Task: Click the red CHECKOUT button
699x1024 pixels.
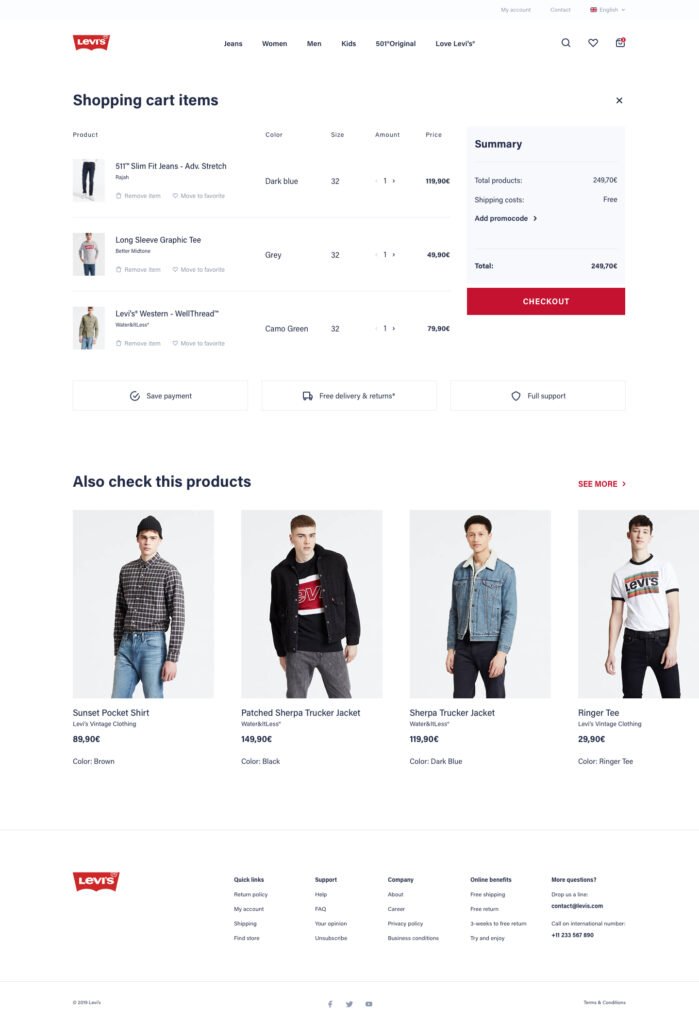Action: (545, 301)
